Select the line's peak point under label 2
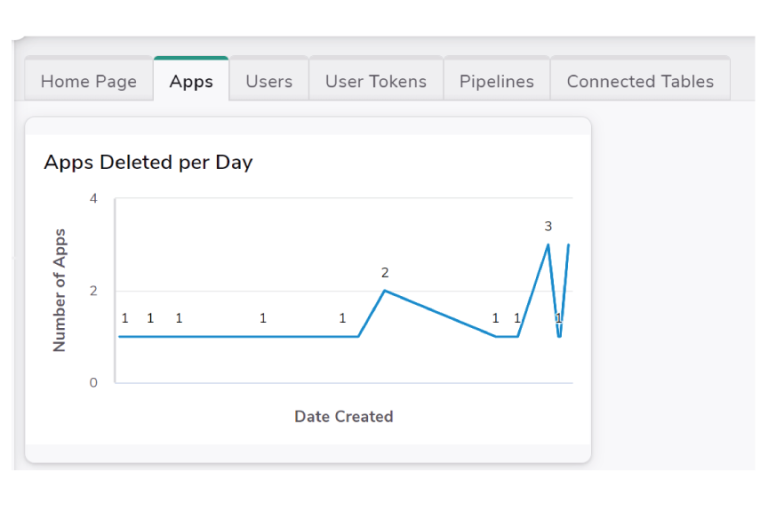Image resolution: width=768 pixels, height=512 pixels. point(385,291)
